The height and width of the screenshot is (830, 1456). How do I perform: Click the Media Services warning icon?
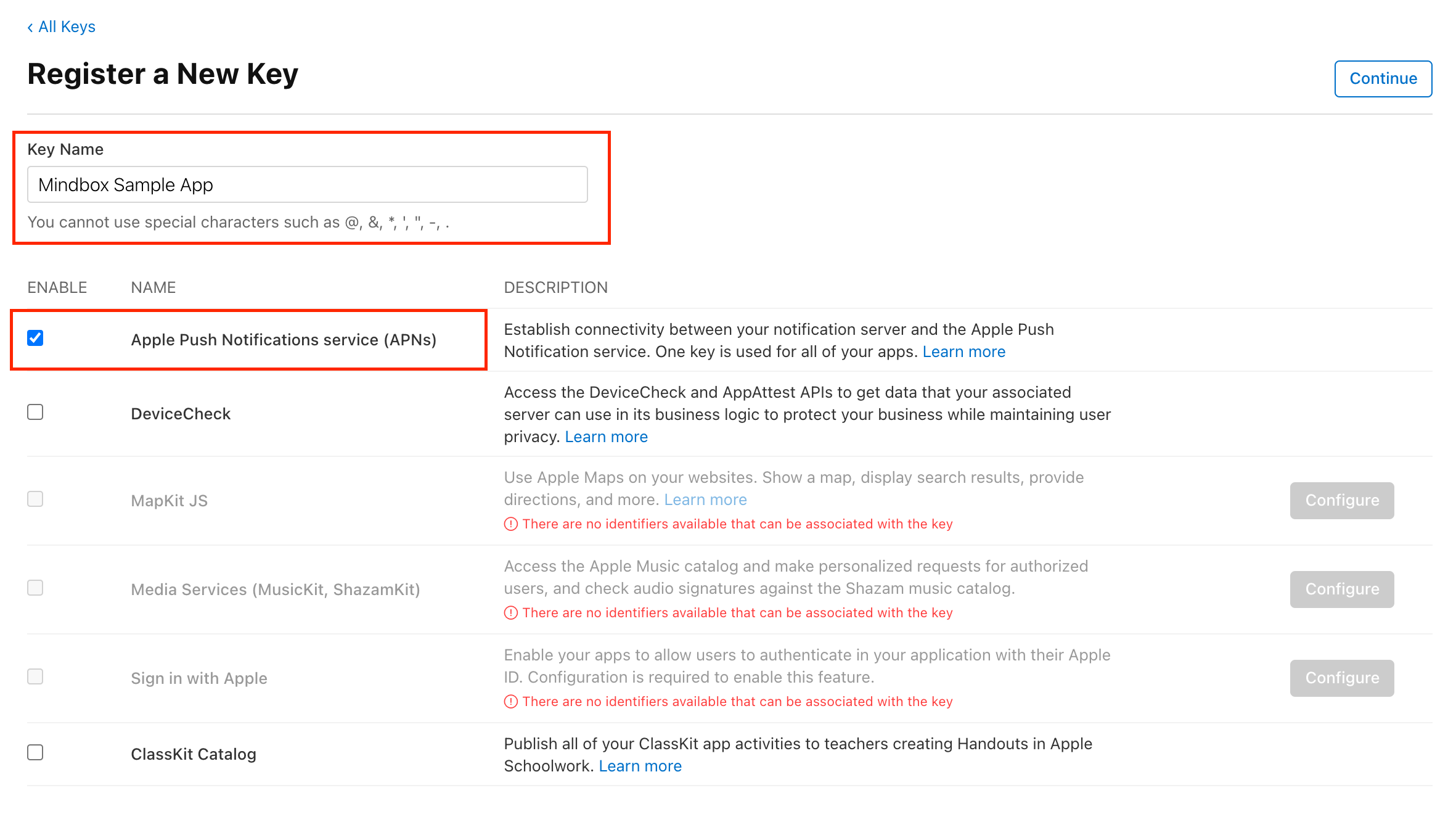pos(511,613)
